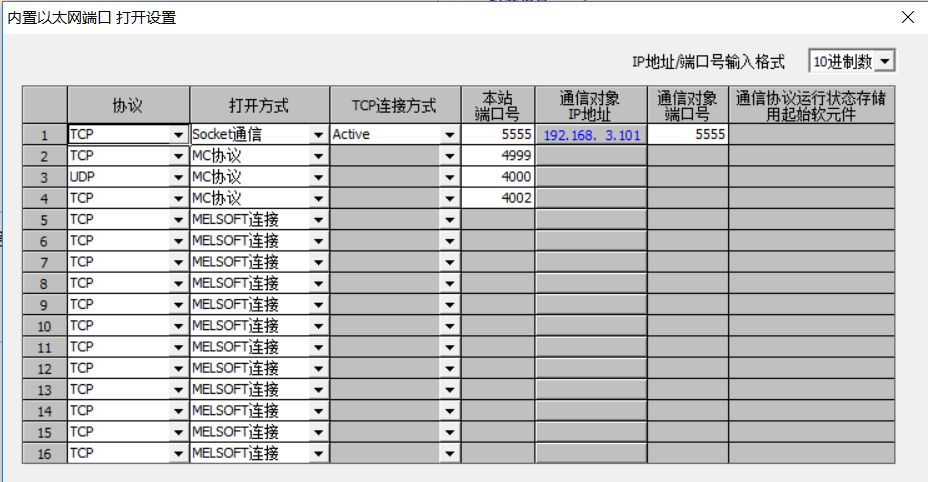Screen dimensions: 928x482
Task: Click the 协议 column header
Action: 128,104
